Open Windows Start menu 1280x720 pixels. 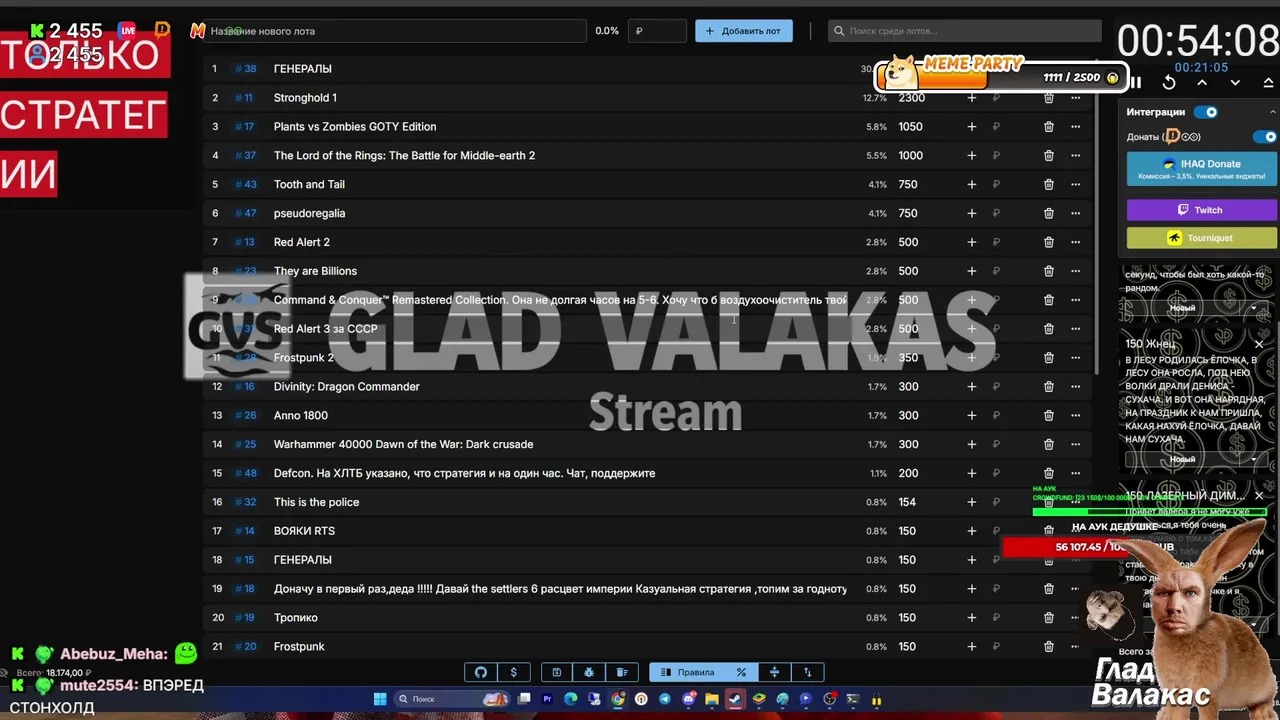coord(380,699)
